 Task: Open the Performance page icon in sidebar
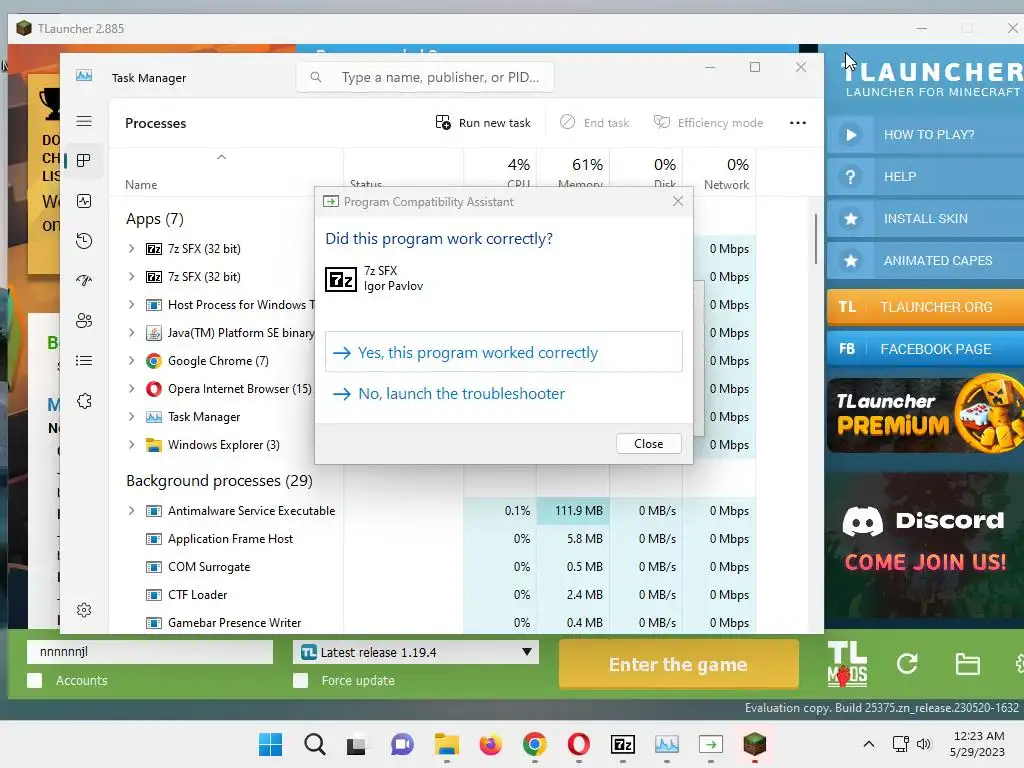84,201
